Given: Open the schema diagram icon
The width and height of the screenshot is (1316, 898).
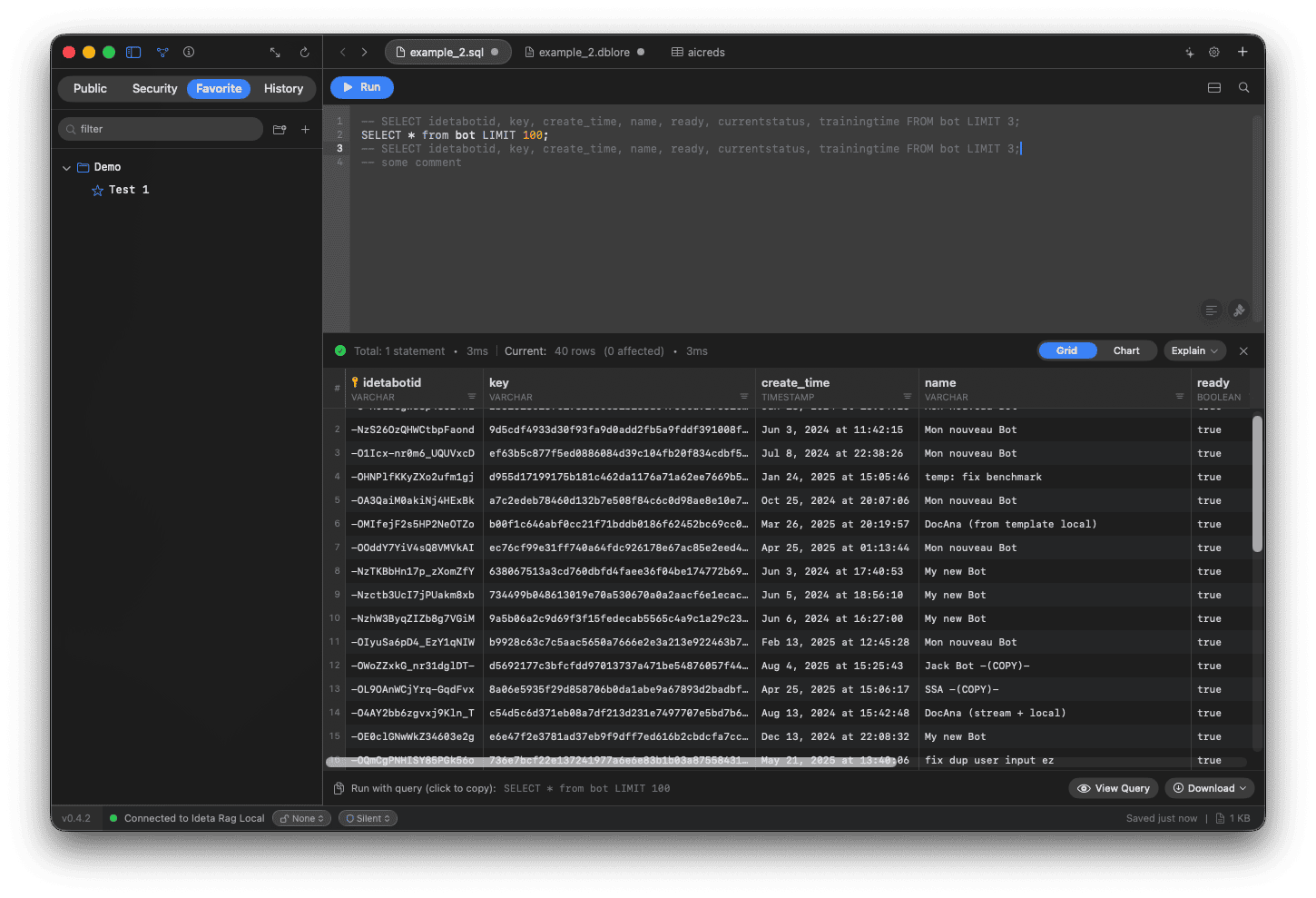Looking at the screenshot, I should pos(162,53).
